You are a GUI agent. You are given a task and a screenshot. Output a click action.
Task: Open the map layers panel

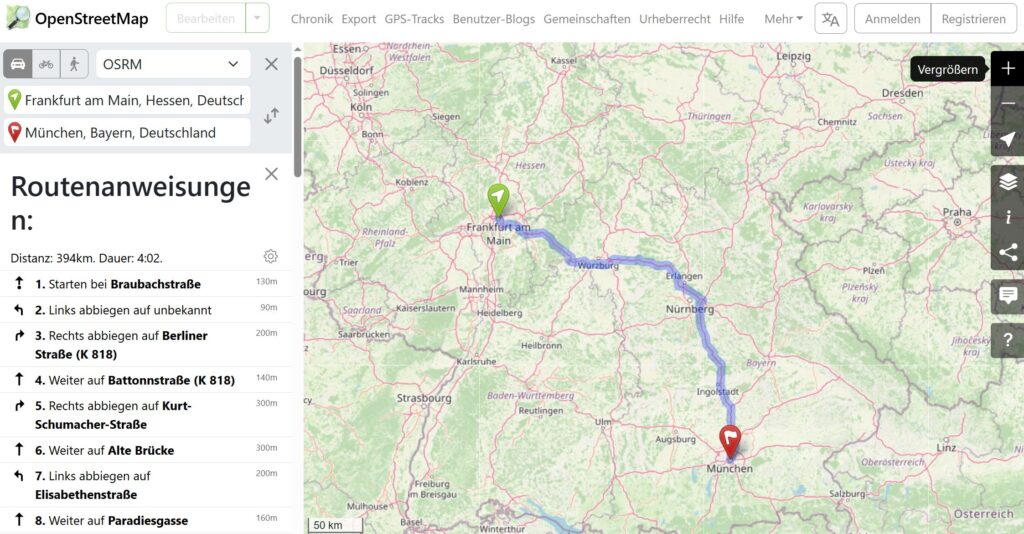[x=1008, y=182]
